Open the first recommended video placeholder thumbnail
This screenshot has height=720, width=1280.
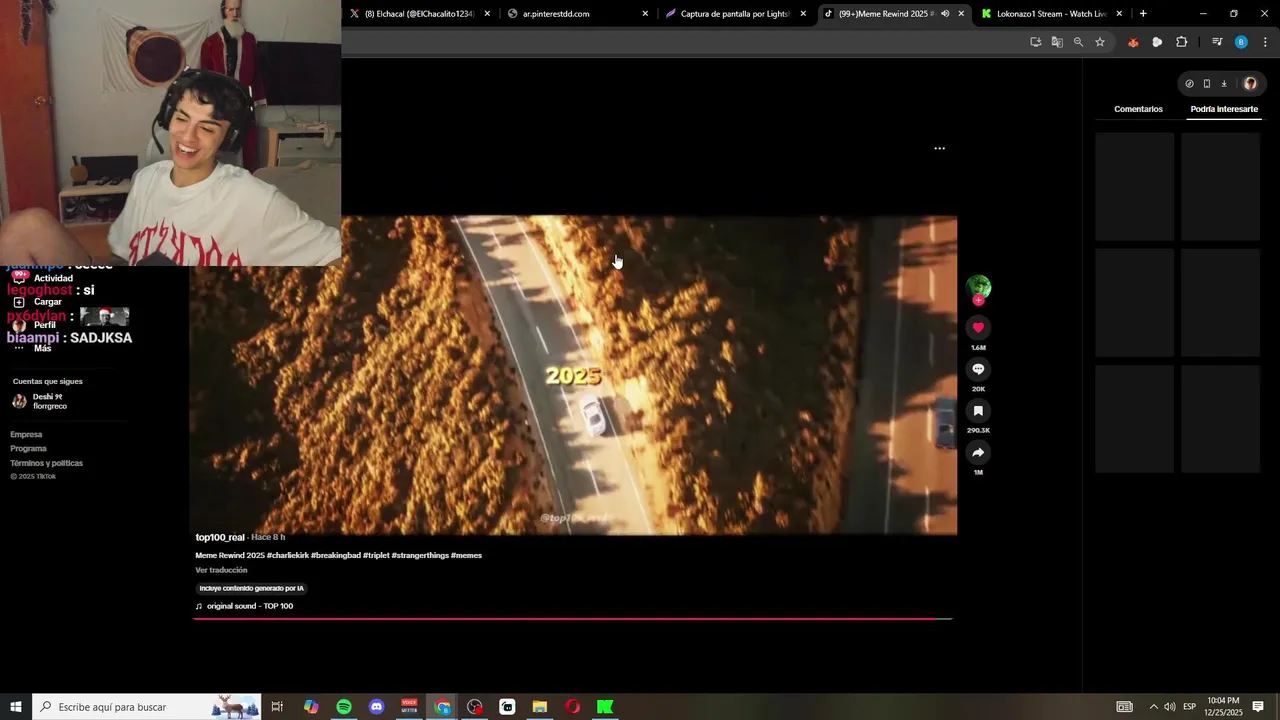click(1134, 187)
